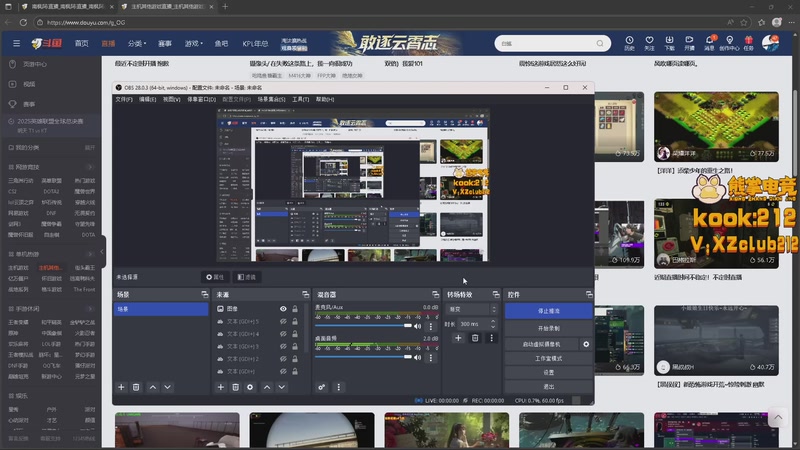The width and height of the screenshot is (800, 450).
Task: Mute the 桌面音频 audio channel
Action: click(418, 358)
